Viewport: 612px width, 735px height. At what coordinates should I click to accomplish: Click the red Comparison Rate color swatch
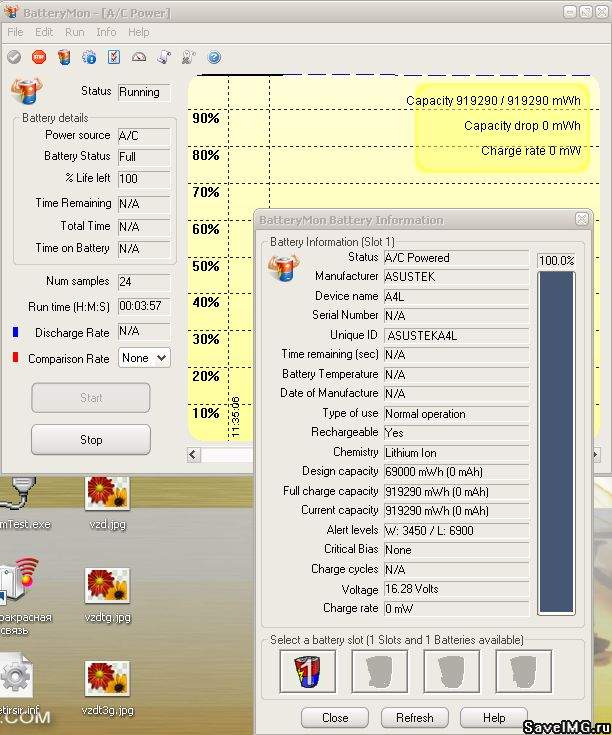coord(15,358)
